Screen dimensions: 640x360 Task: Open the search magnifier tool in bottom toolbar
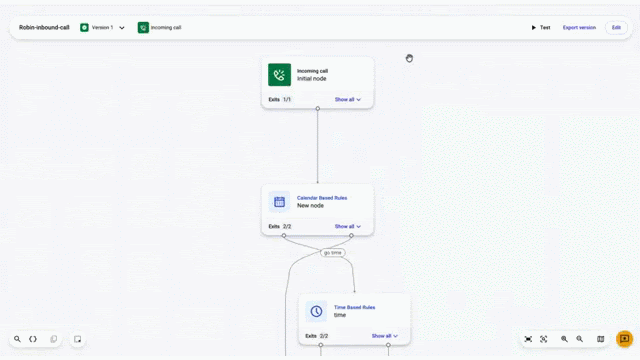(x=17, y=339)
